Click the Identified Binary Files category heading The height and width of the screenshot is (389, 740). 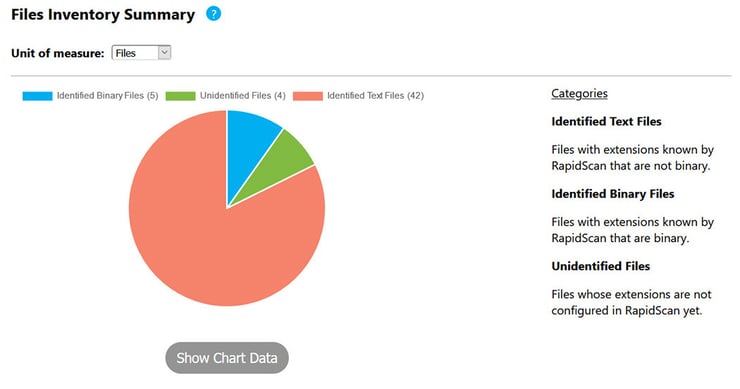tap(613, 194)
